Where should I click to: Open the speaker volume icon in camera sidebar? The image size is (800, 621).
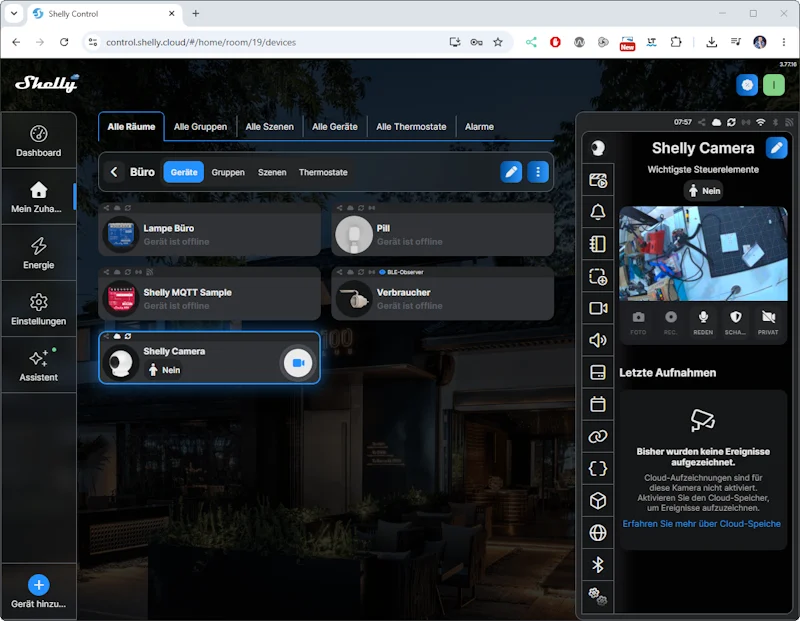coord(597,340)
